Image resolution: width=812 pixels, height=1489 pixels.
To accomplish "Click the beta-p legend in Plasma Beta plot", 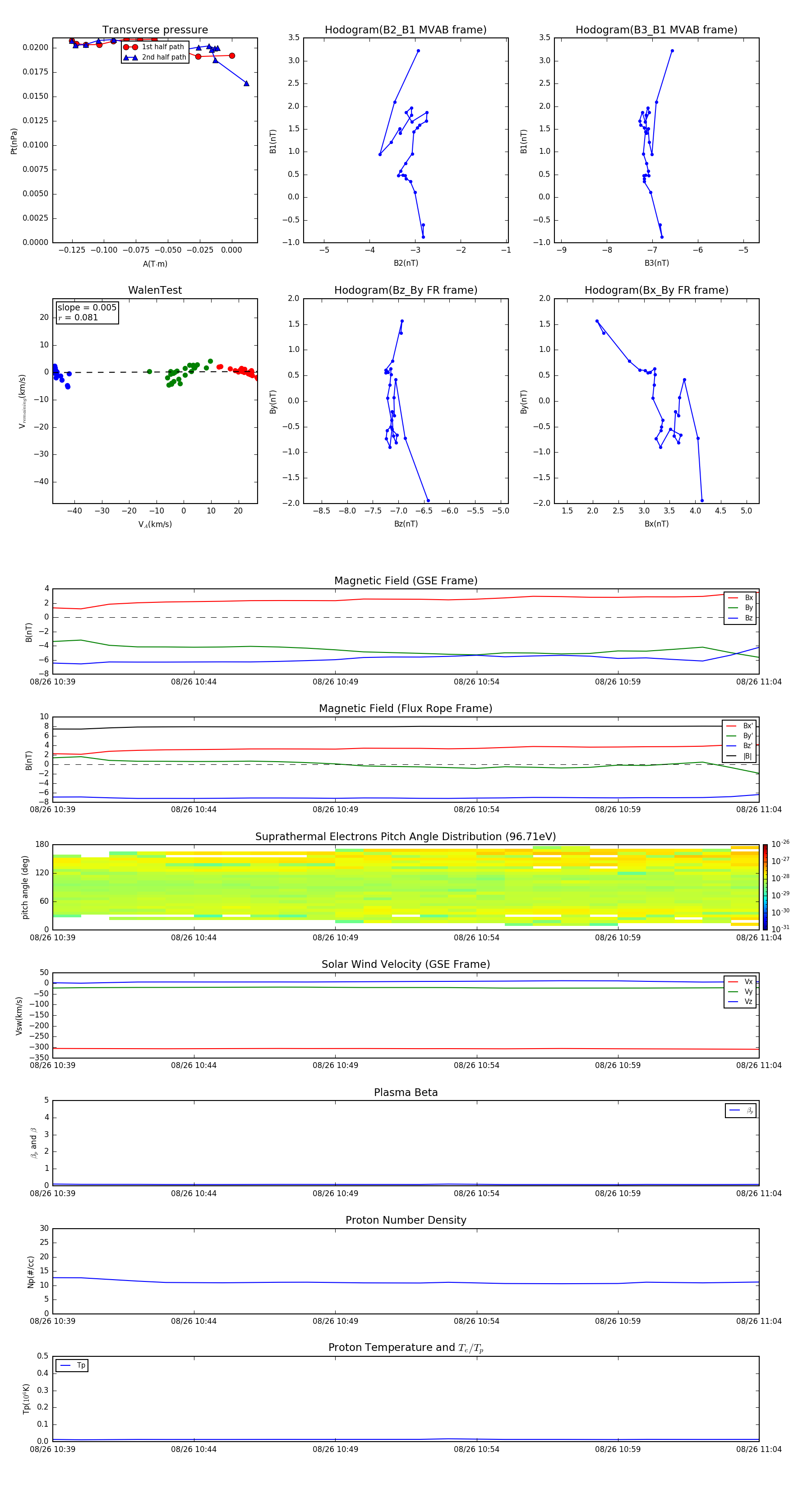I will pyautogui.click(x=740, y=1110).
